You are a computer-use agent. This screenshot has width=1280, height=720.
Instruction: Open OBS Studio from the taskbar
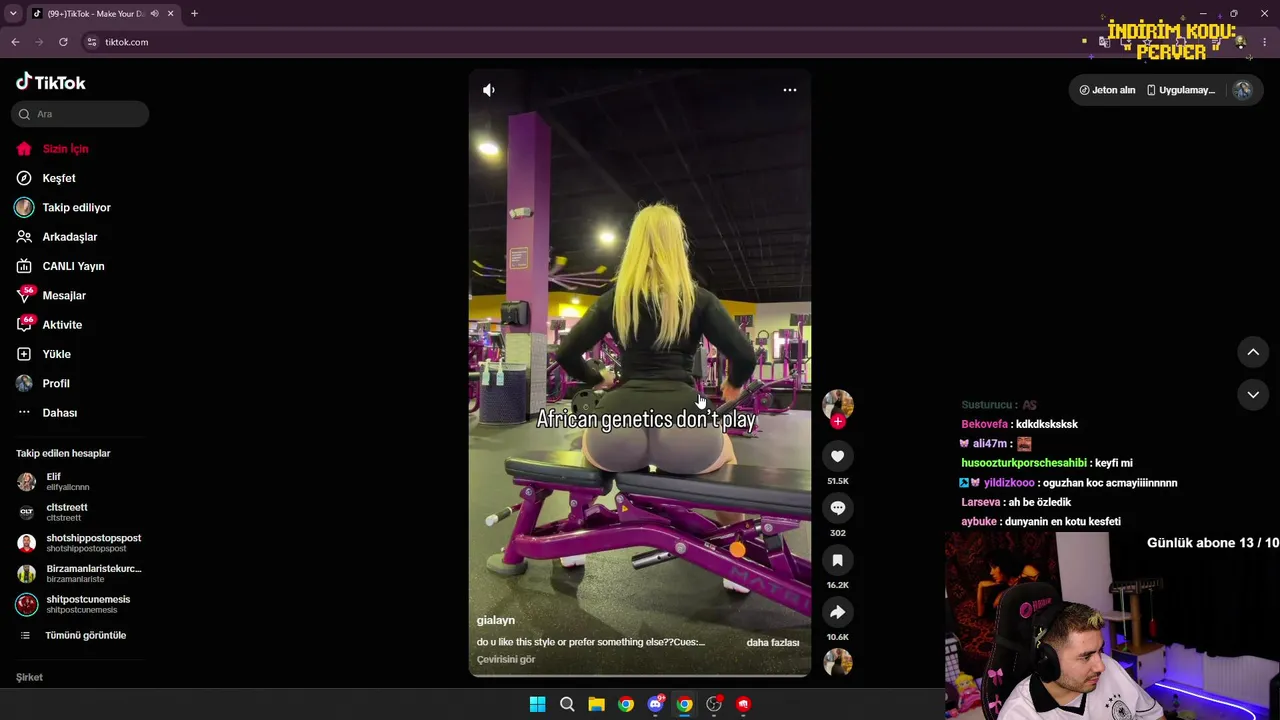[x=714, y=704]
